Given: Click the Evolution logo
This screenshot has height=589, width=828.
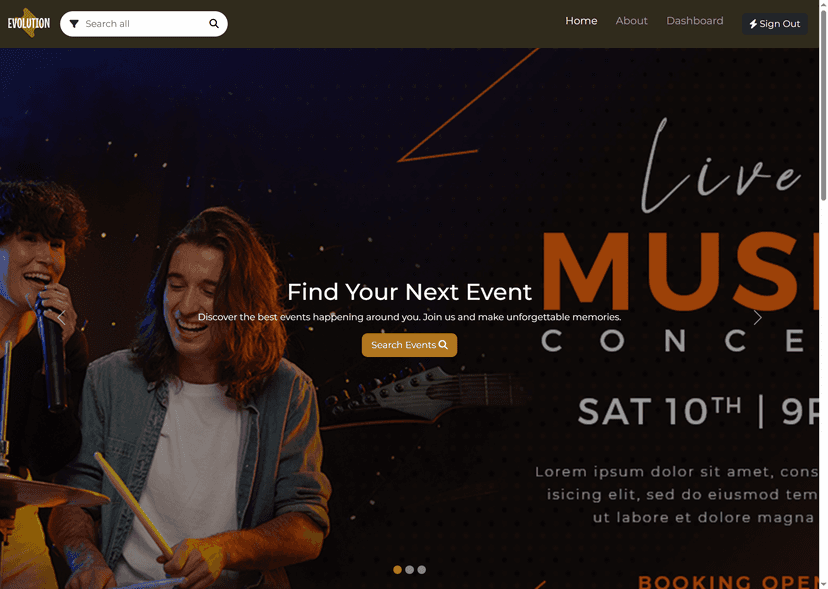Looking at the screenshot, I should [29, 23].
